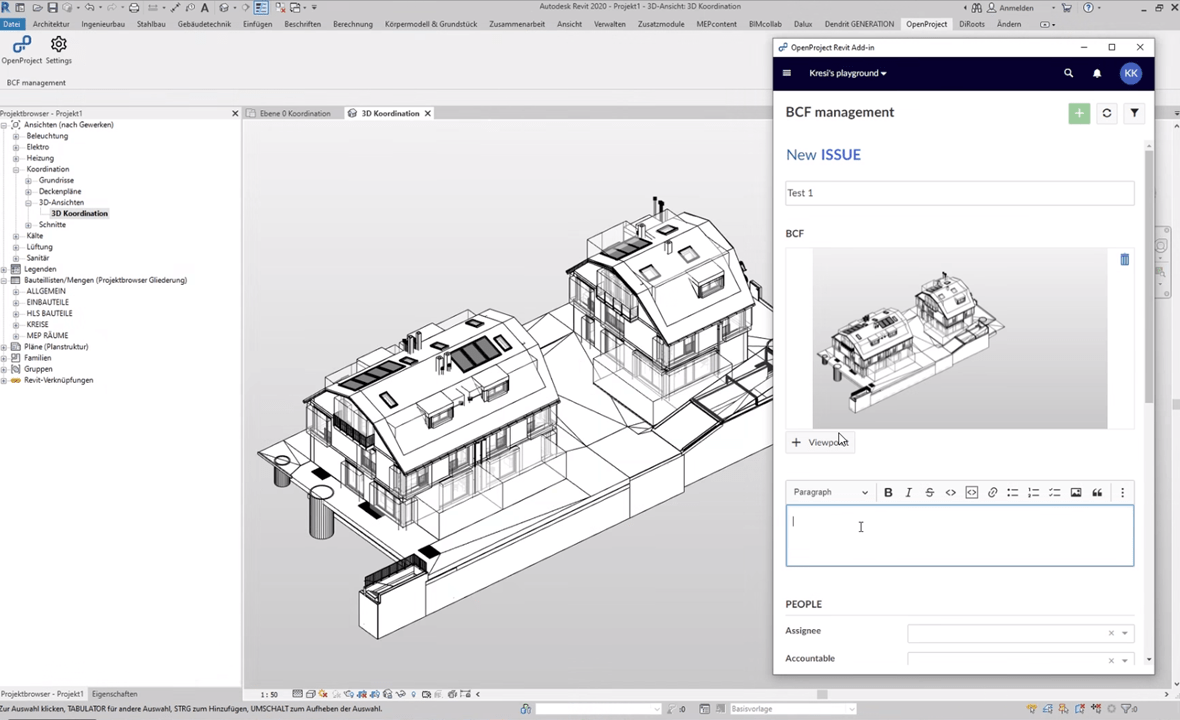Open the Paragraph style dropdown
The width and height of the screenshot is (1180, 720).
(830, 492)
